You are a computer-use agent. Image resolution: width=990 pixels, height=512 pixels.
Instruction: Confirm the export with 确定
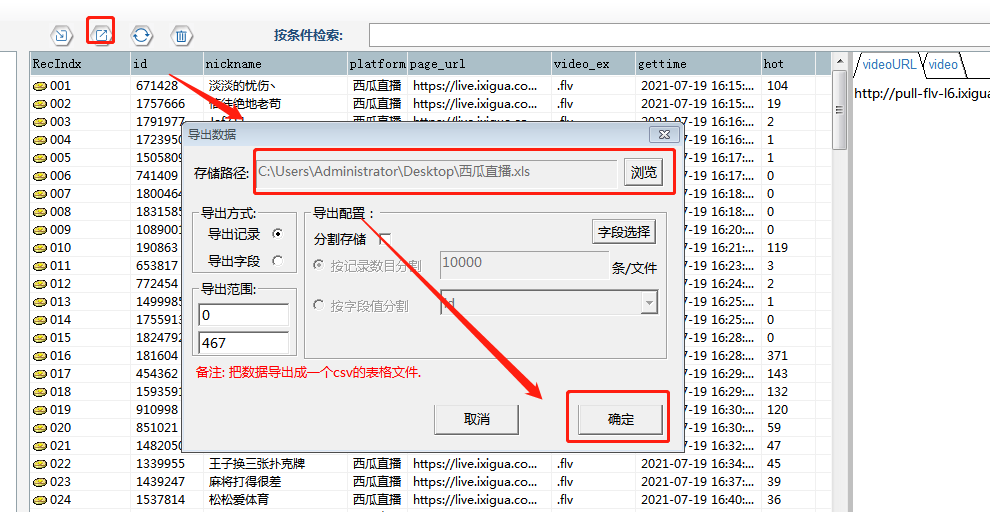[621, 419]
